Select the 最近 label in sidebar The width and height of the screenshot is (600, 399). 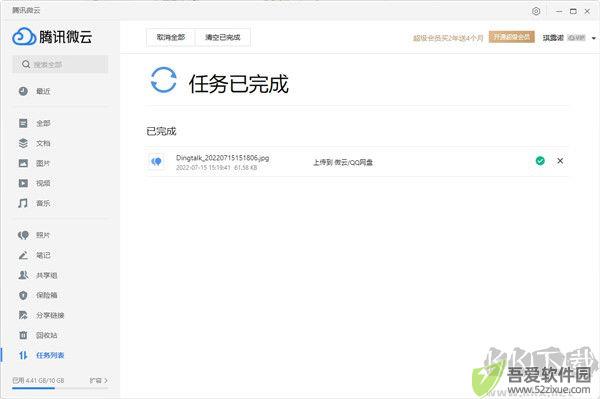click(43, 91)
